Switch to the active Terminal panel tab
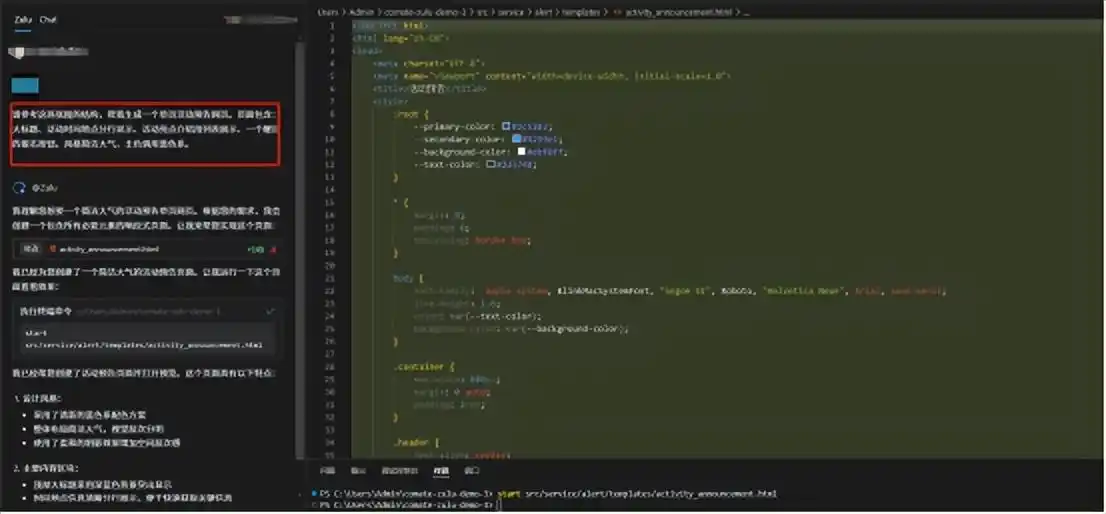The width and height of the screenshot is (1106, 514). (440, 470)
